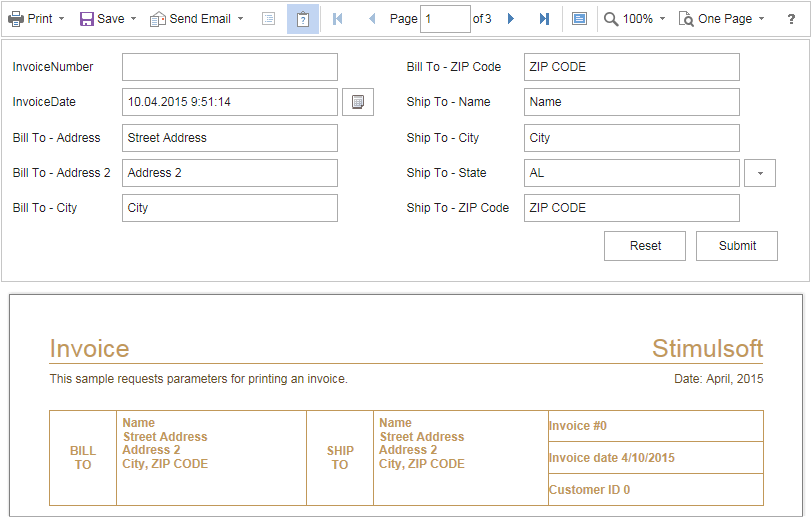Screen dimensions: 811x517
Task: Jump to the last page
Action: coord(544,19)
